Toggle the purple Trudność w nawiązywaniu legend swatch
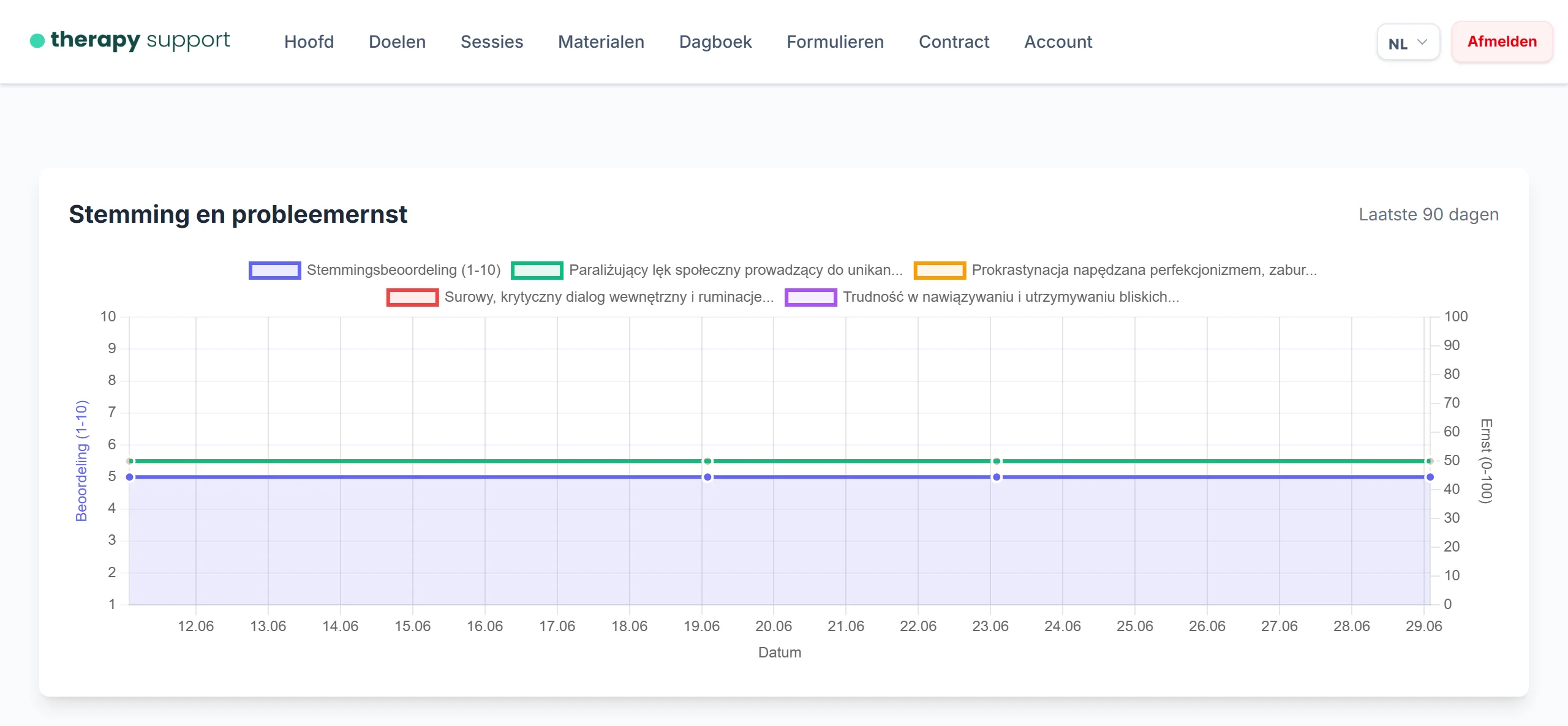Screen dimensions: 1568x726 coord(810,297)
